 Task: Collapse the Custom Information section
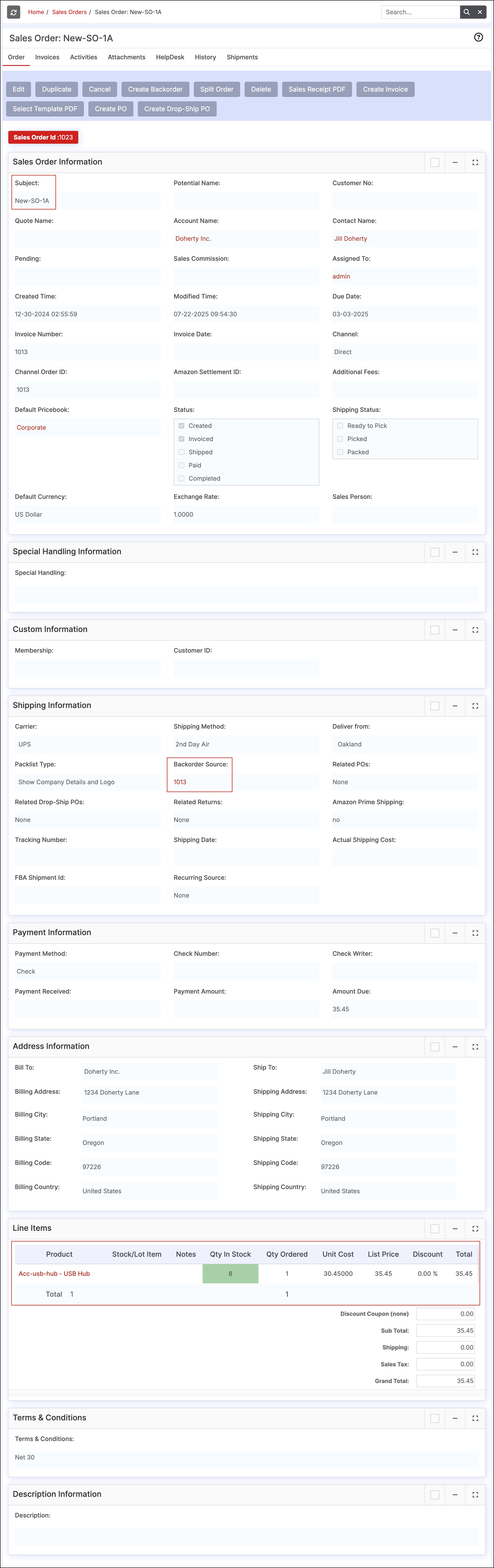(x=455, y=630)
